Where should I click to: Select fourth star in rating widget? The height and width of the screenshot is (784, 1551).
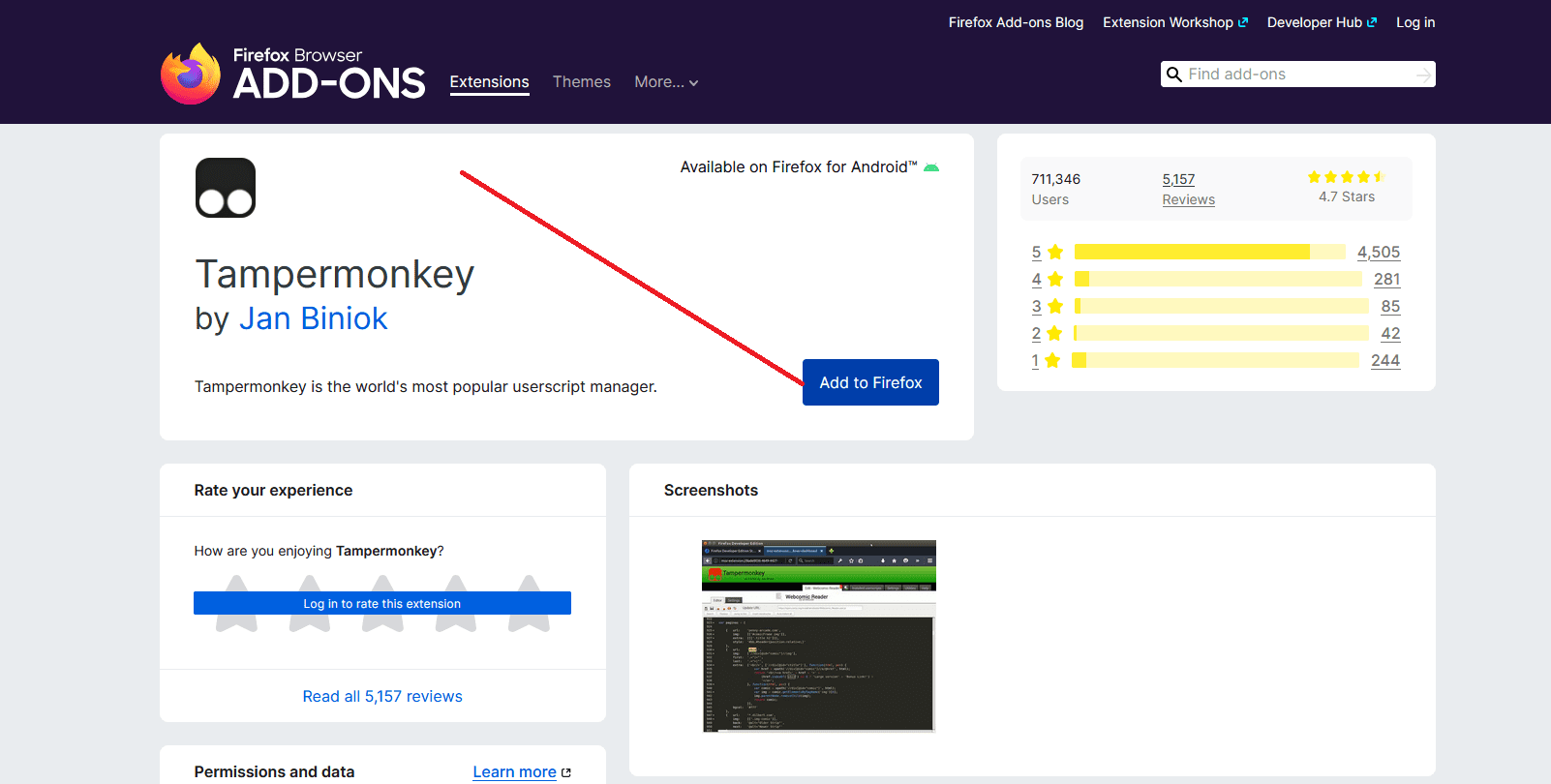click(456, 603)
